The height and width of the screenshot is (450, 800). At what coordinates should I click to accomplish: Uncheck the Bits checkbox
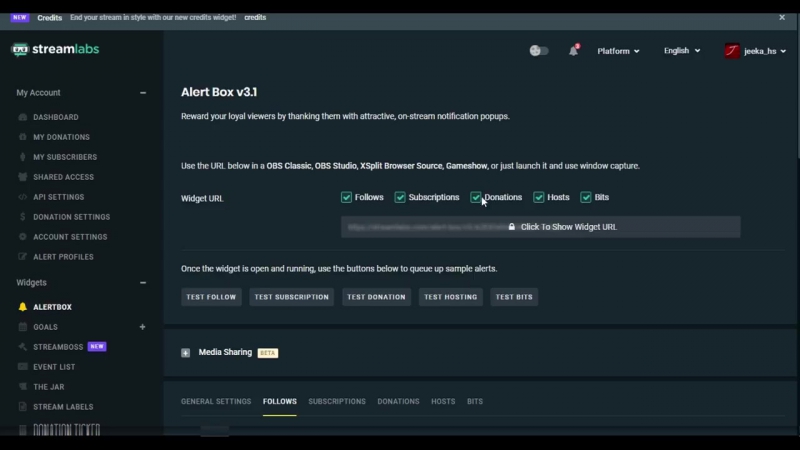click(586, 197)
